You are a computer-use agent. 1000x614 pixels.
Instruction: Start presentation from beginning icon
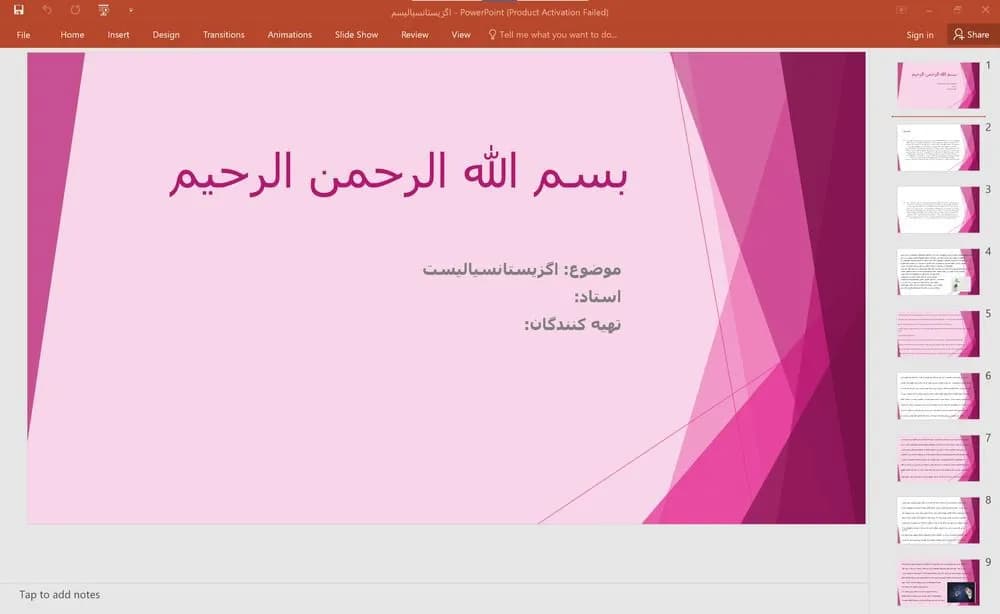pyautogui.click(x=103, y=10)
